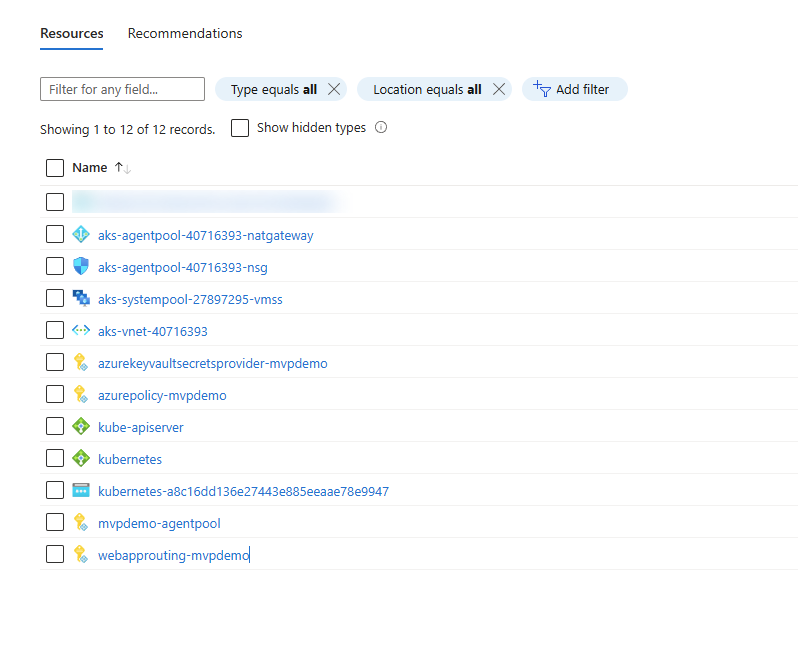
Task: Click the Name column header
Action: tap(90, 168)
